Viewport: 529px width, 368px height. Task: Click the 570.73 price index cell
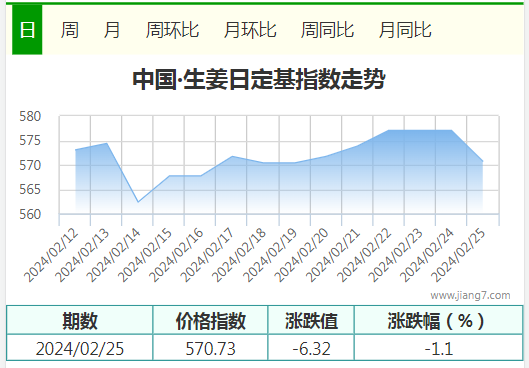click(x=210, y=348)
